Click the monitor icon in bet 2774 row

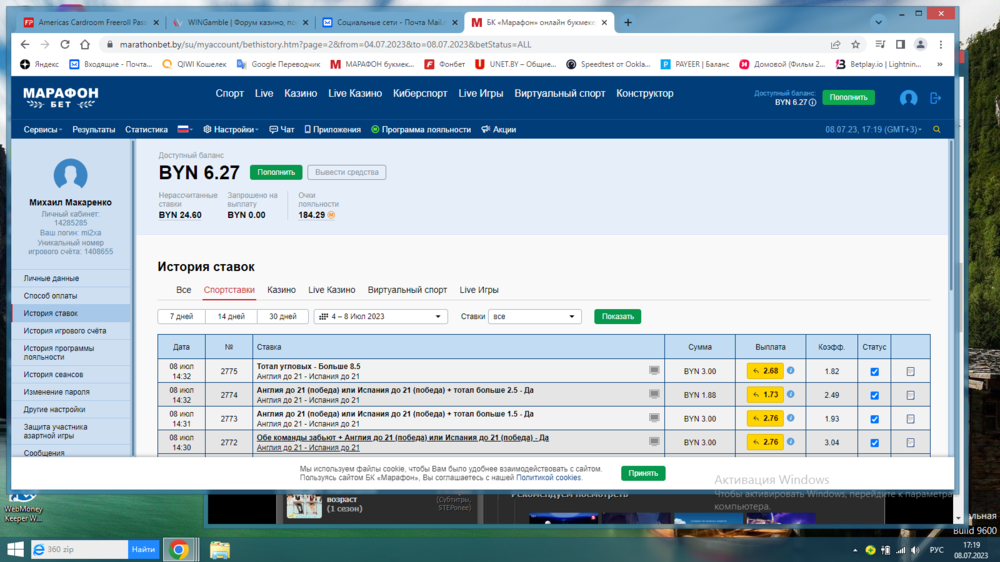pyautogui.click(x=654, y=394)
